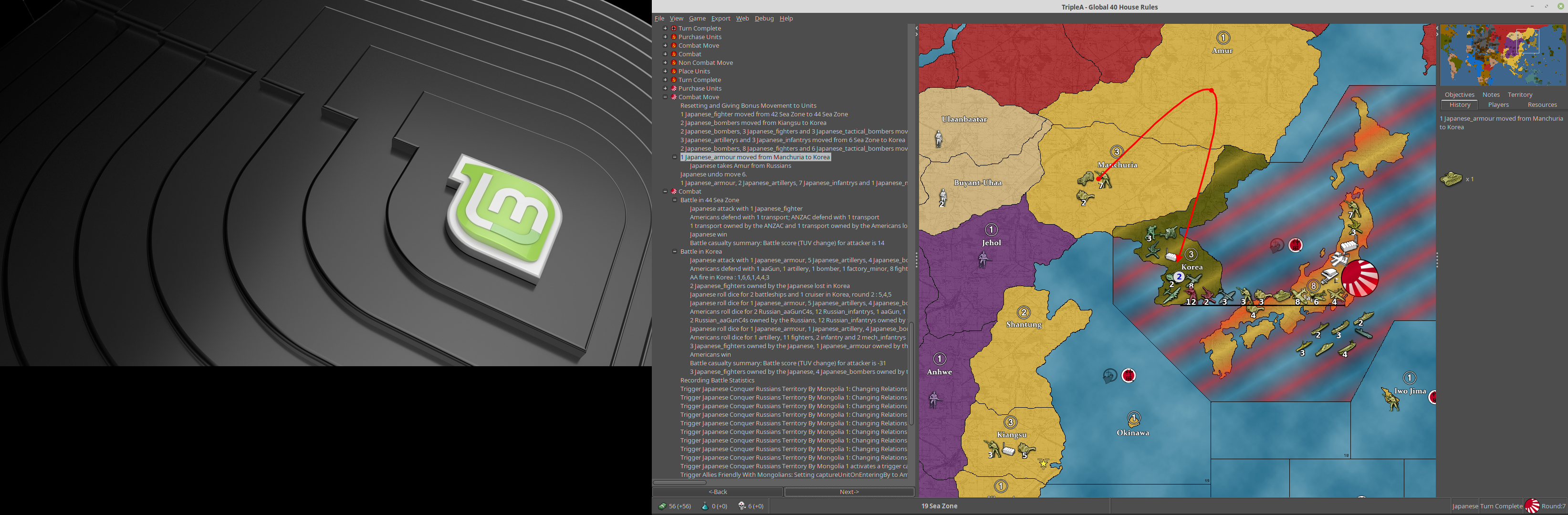This screenshot has width=1568, height=515.
Task: Select 'Japanese undo move 6.' row
Action: pyautogui.click(x=713, y=175)
